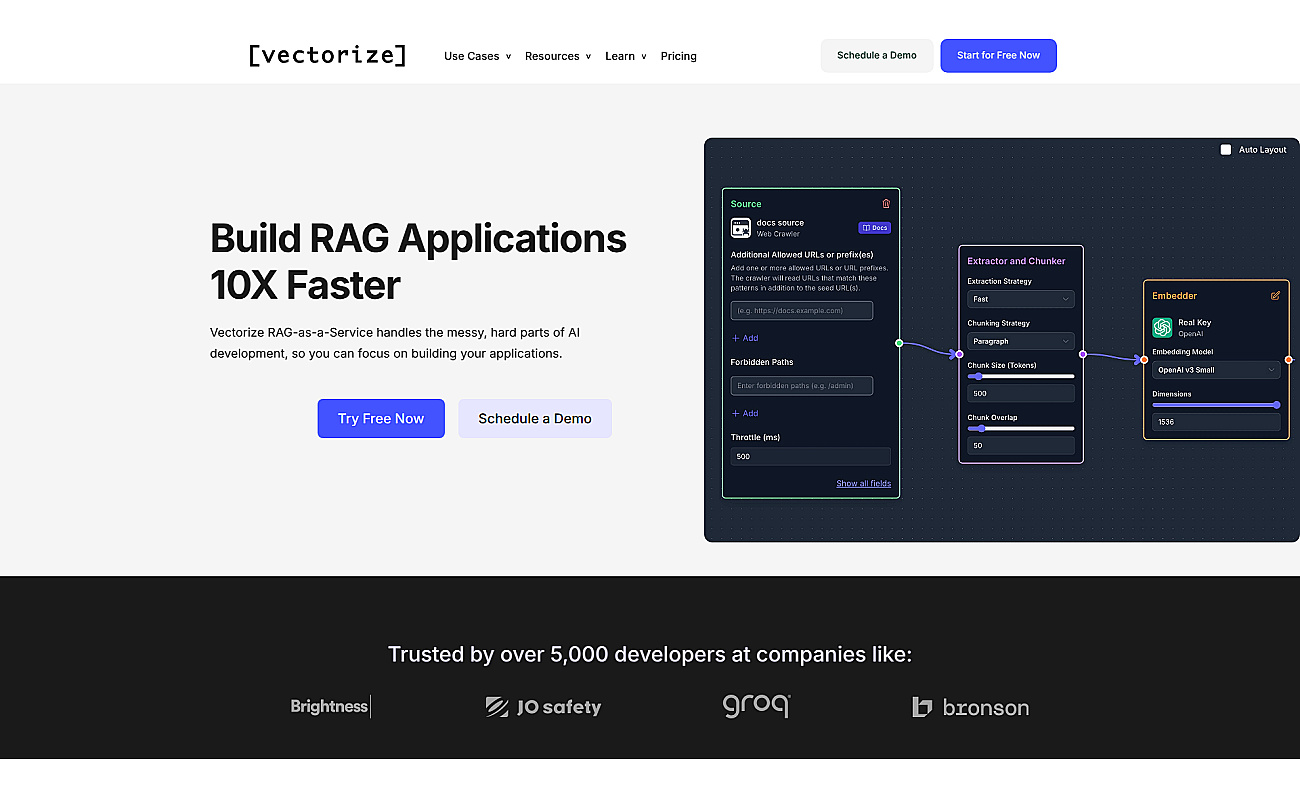Click the 'Extractor and Chunker' heading

1016,261
